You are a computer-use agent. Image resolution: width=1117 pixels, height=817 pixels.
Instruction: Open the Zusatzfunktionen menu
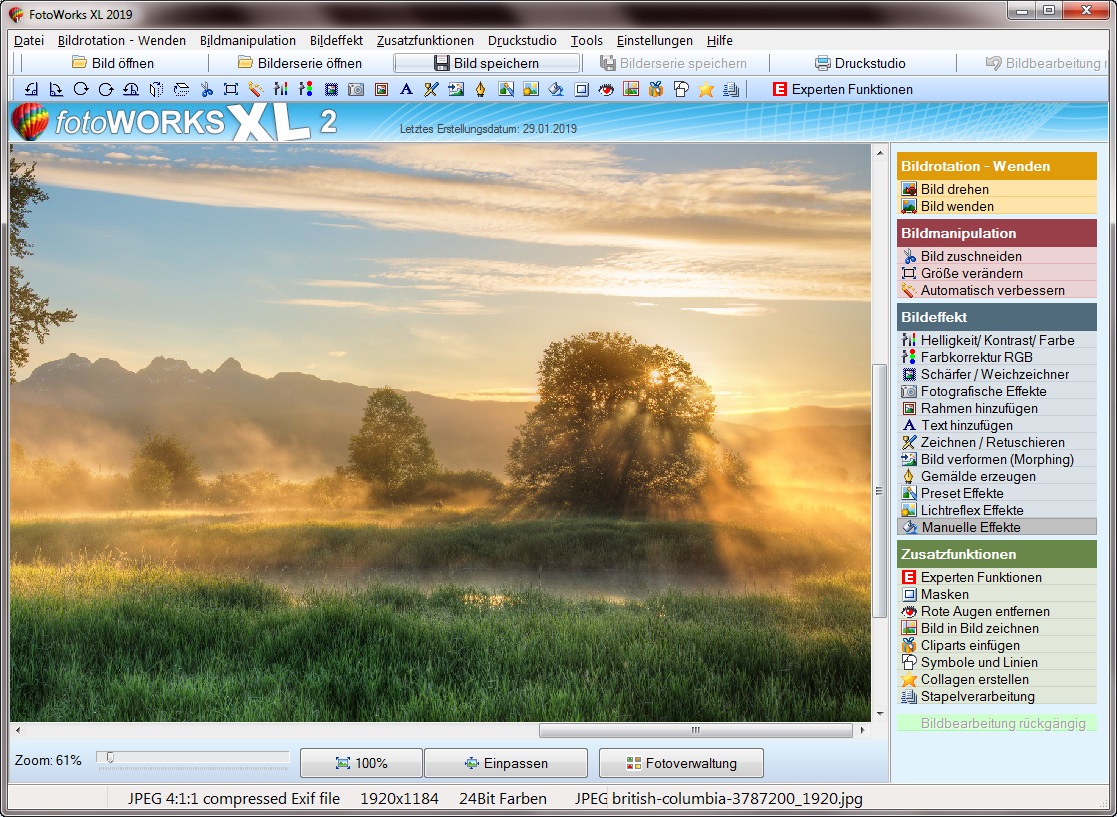click(x=425, y=41)
